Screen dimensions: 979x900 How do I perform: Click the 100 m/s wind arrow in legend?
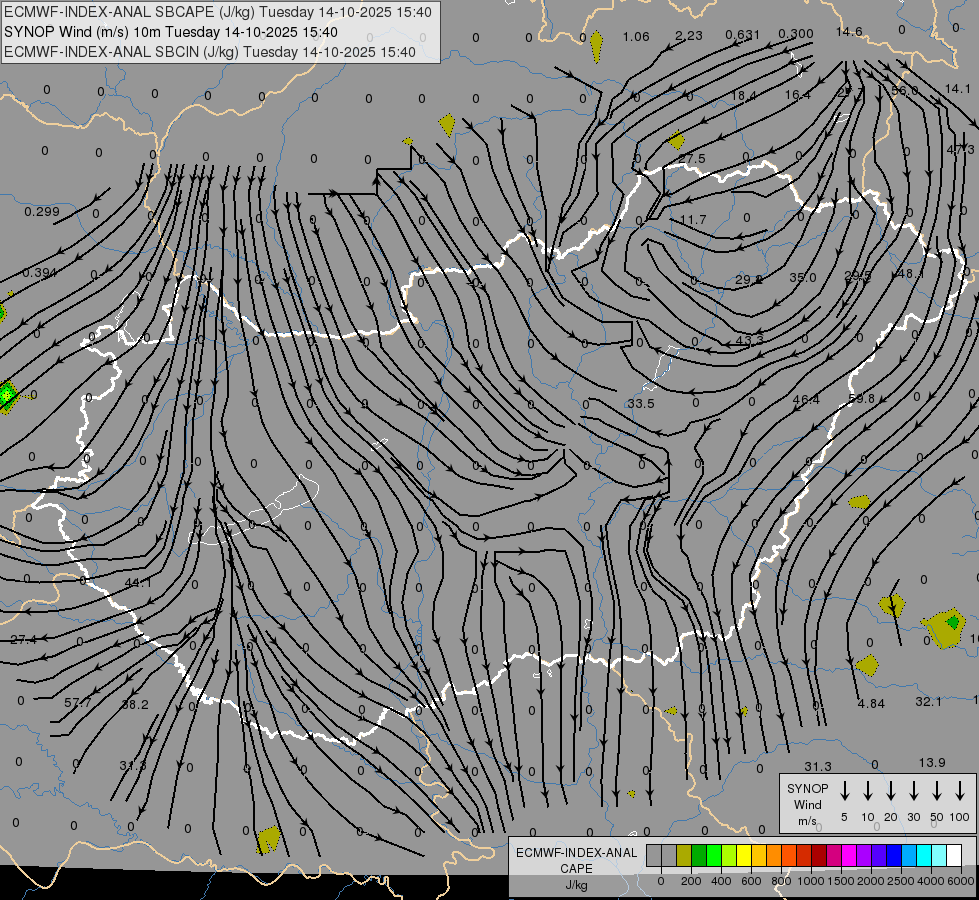[960, 791]
